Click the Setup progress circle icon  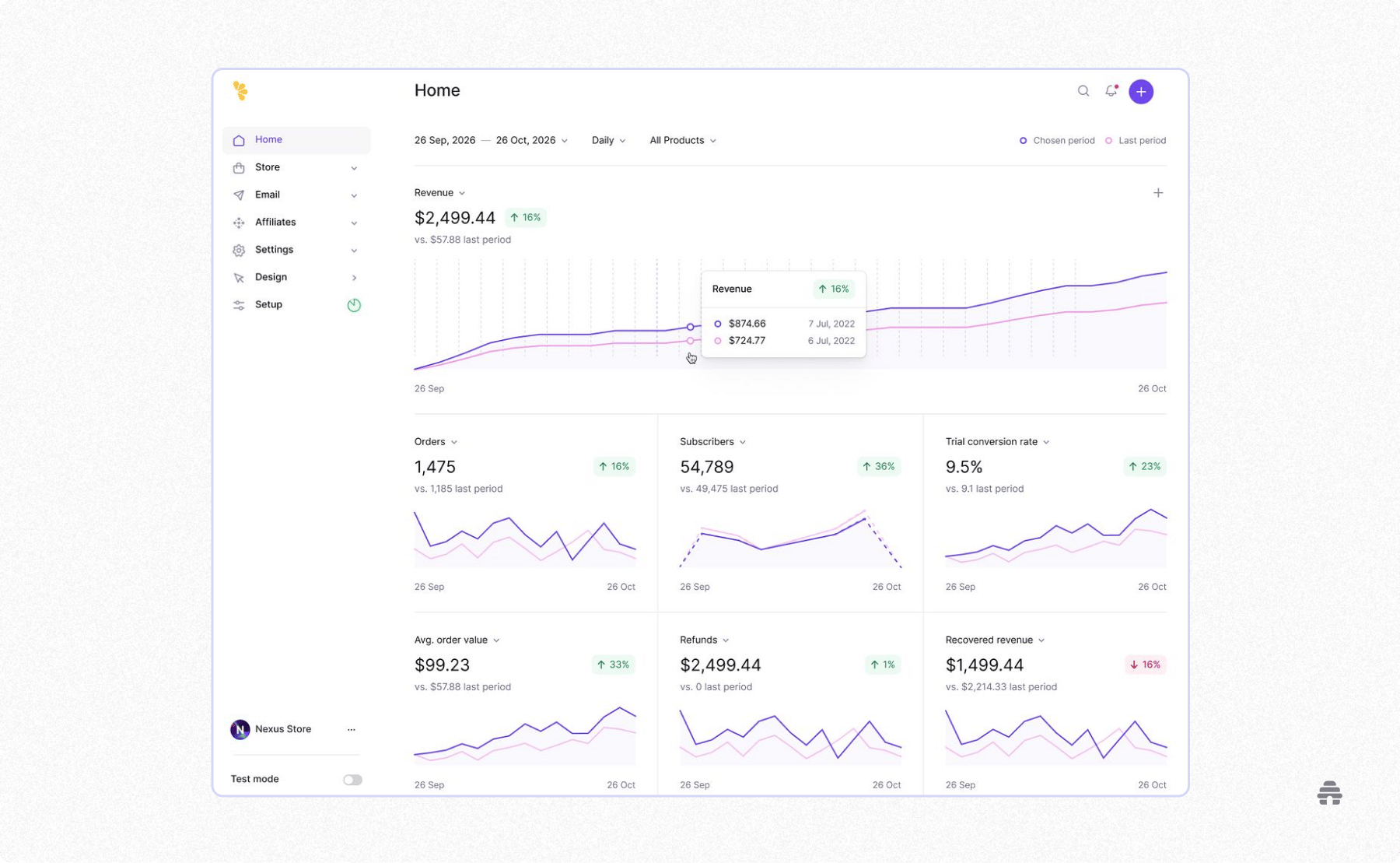click(x=354, y=304)
